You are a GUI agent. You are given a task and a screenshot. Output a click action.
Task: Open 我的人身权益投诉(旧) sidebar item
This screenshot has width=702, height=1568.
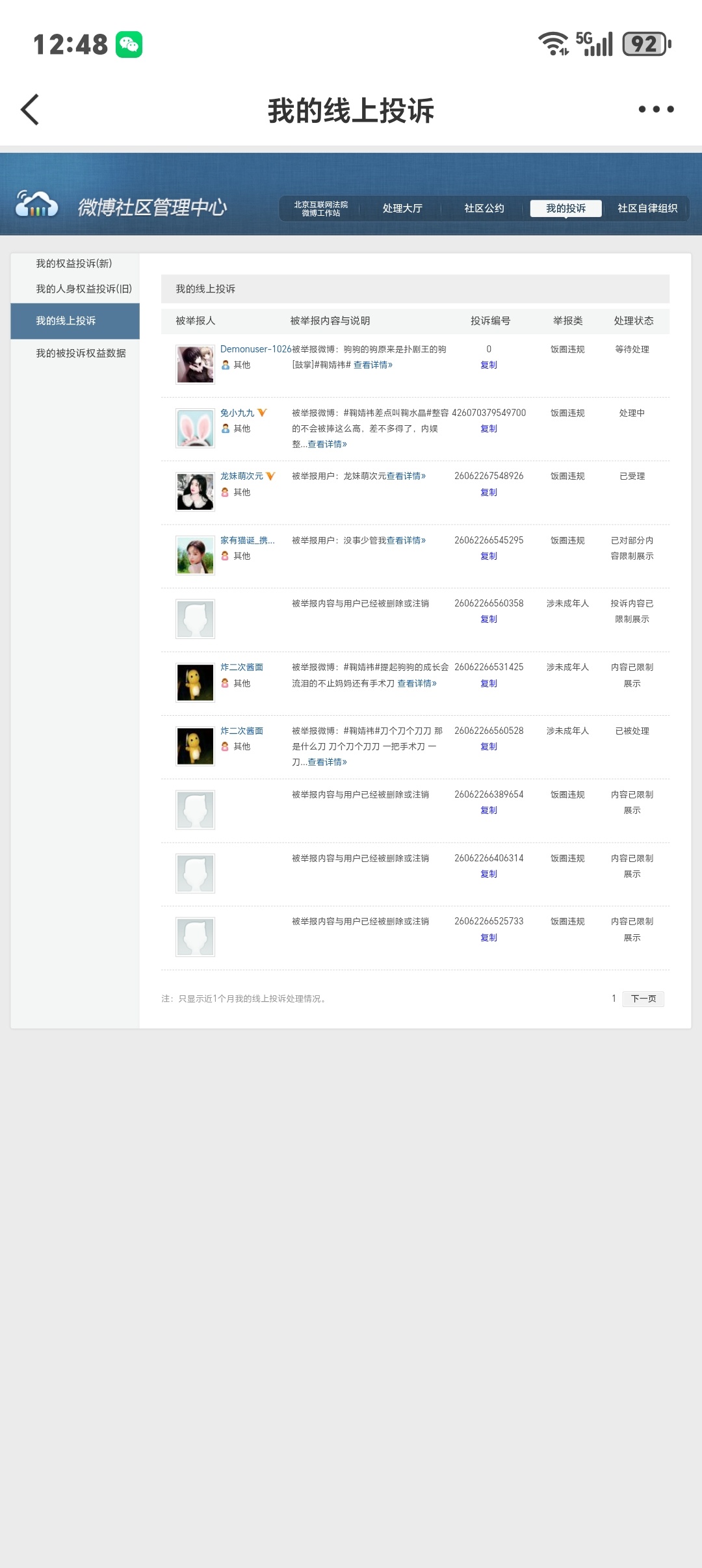[x=84, y=289]
